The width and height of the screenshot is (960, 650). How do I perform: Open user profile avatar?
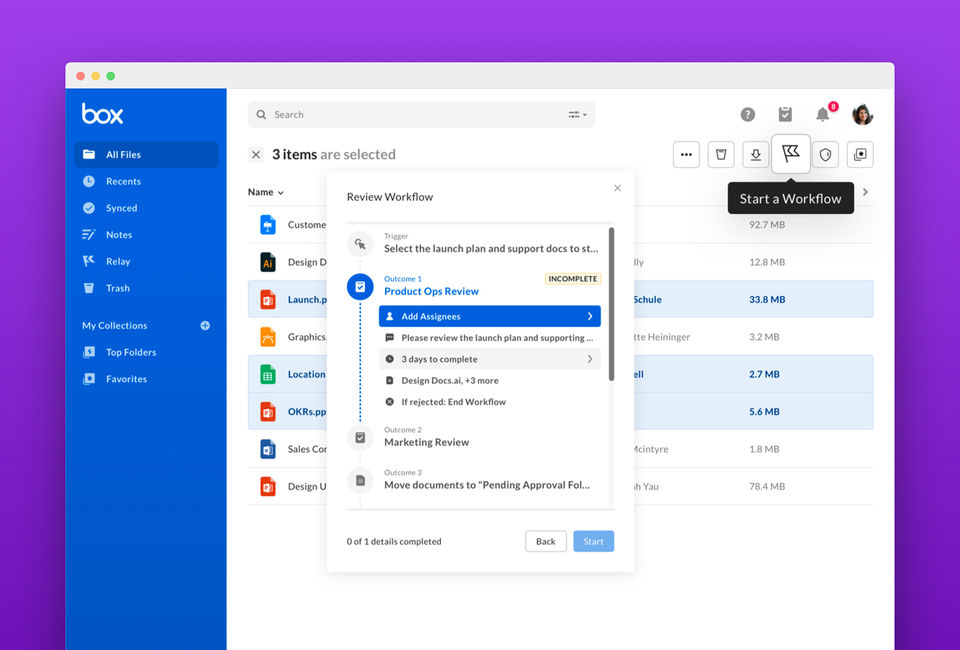tap(862, 114)
